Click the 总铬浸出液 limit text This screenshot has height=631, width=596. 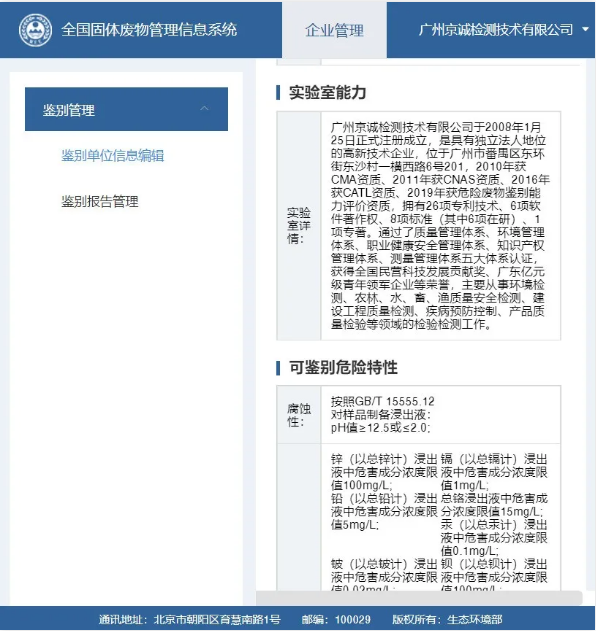(494, 505)
